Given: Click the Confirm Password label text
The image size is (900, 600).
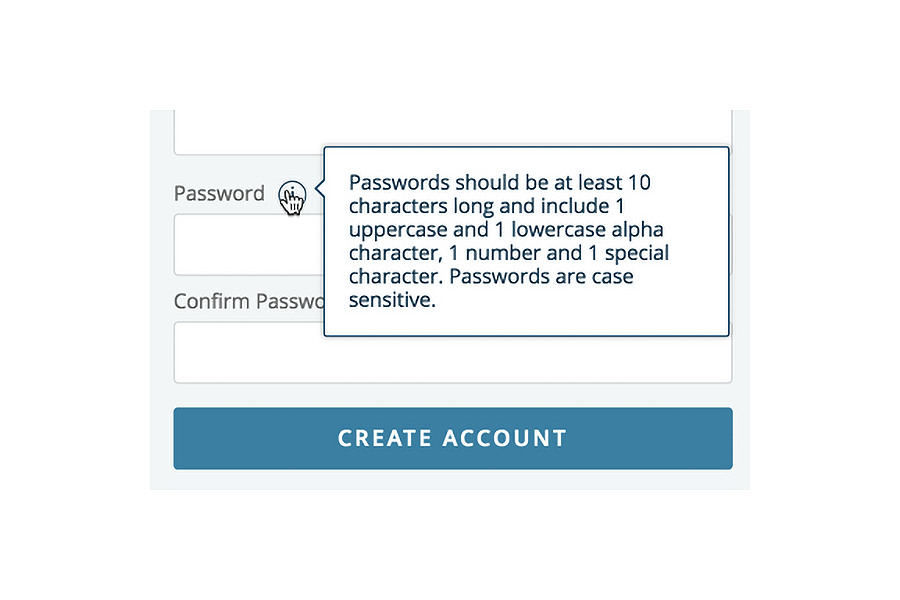Looking at the screenshot, I should 249,301.
